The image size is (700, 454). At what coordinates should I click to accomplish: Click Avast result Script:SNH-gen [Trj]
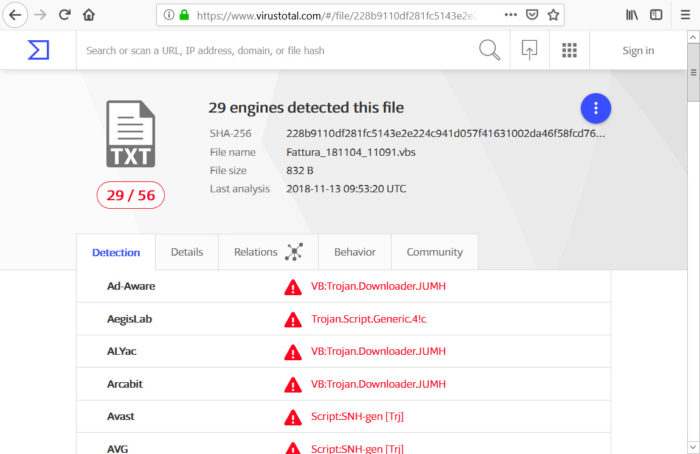357,417
